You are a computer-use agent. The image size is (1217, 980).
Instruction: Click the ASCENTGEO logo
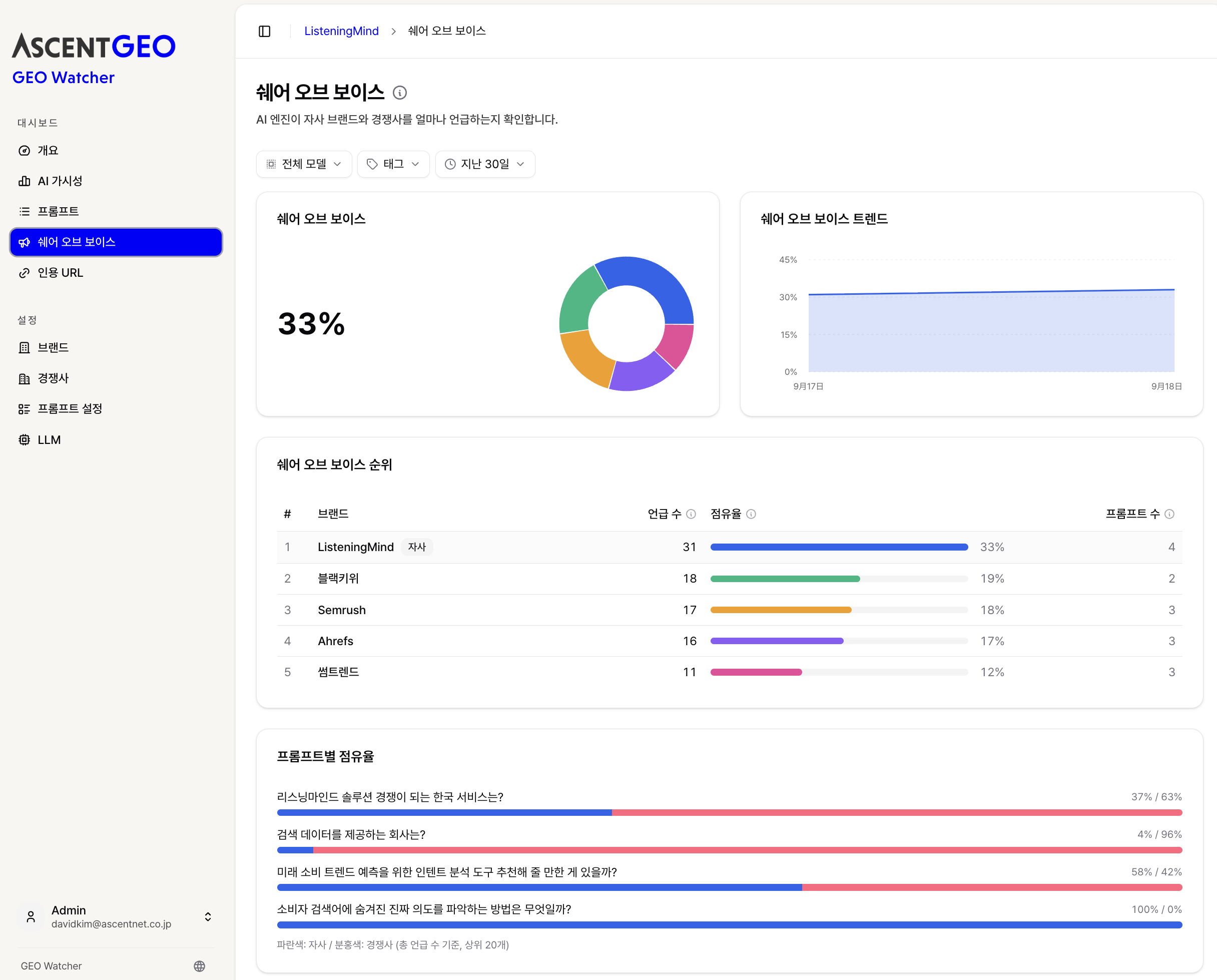coord(94,46)
